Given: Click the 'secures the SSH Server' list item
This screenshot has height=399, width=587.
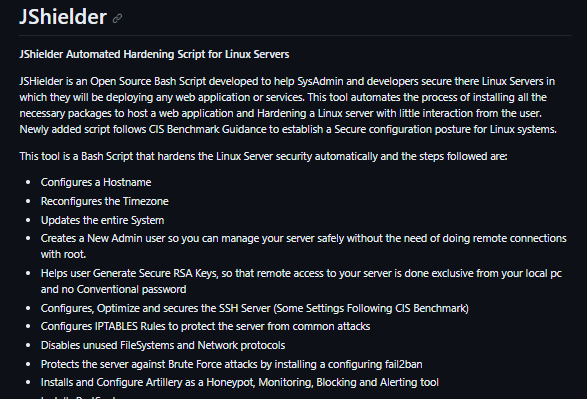Looking at the screenshot, I should coord(255,308).
